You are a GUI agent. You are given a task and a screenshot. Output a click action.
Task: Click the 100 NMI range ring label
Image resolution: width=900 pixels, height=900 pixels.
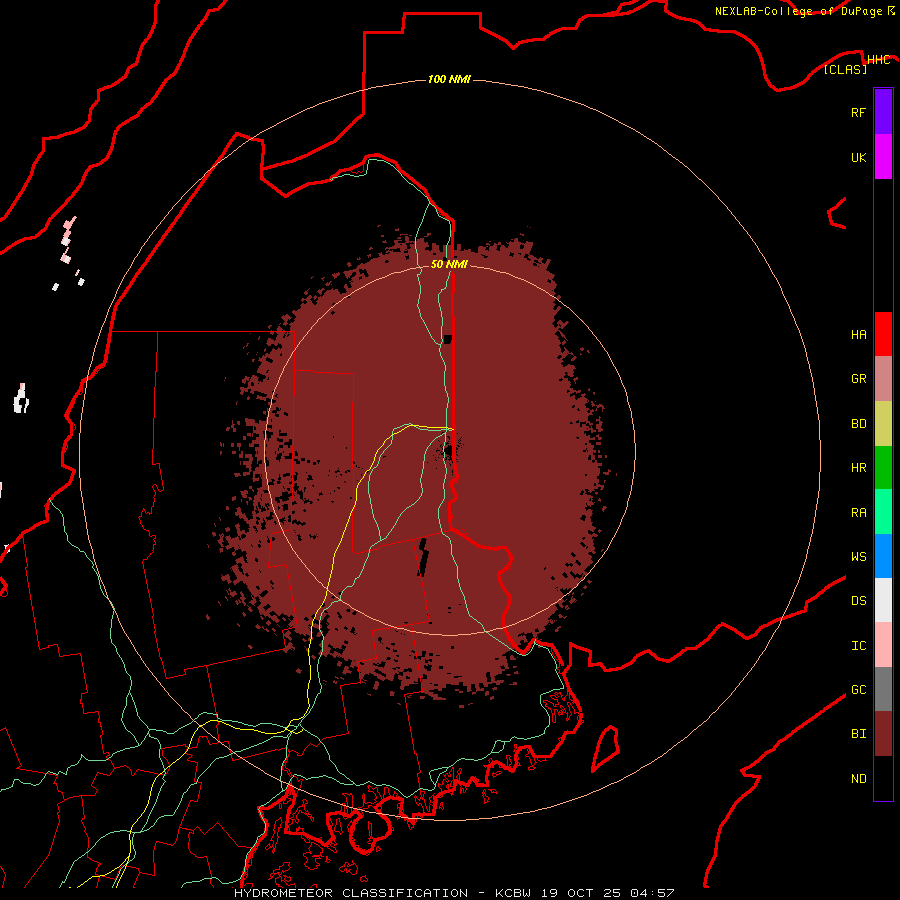pos(449,79)
